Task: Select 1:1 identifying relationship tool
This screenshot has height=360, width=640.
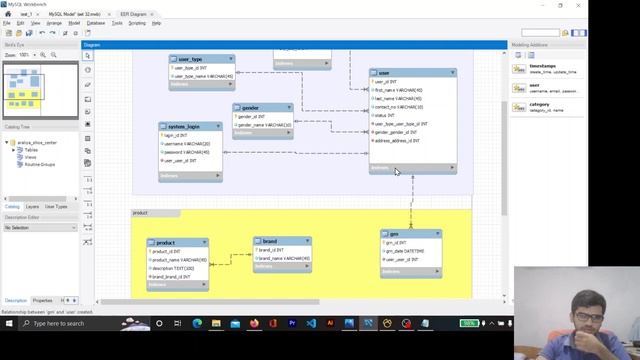Action: tap(88, 203)
